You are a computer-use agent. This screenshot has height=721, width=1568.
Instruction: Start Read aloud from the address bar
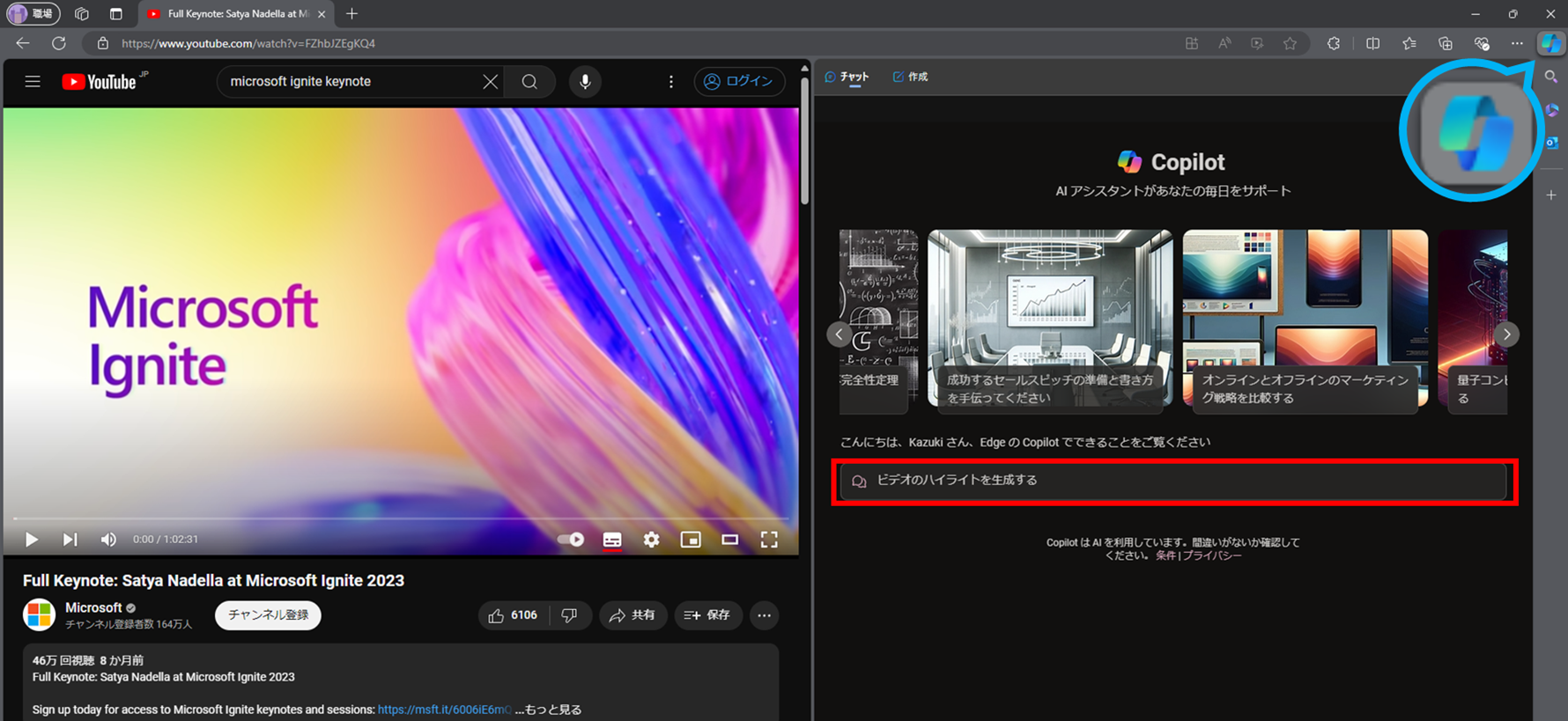[1224, 43]
